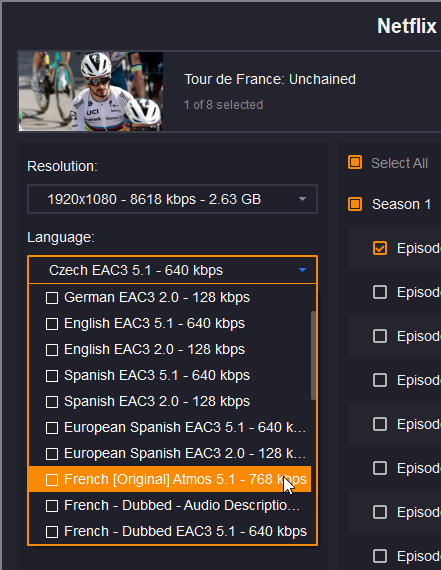Check French [Original] Atmos 5.1 box
The width and height of the screenshot is (441, 570).
pos(52,480)
